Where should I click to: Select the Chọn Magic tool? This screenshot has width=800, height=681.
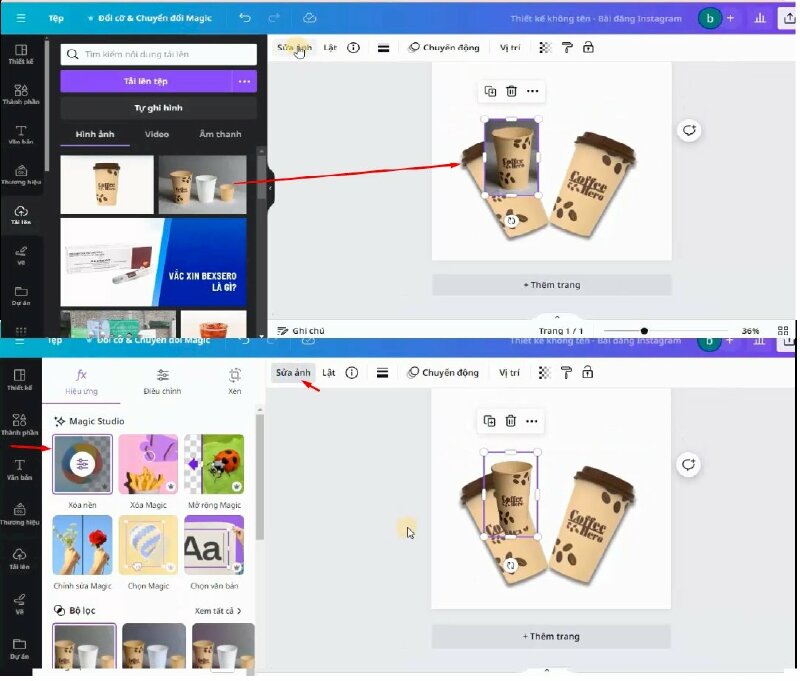(148, 545)
